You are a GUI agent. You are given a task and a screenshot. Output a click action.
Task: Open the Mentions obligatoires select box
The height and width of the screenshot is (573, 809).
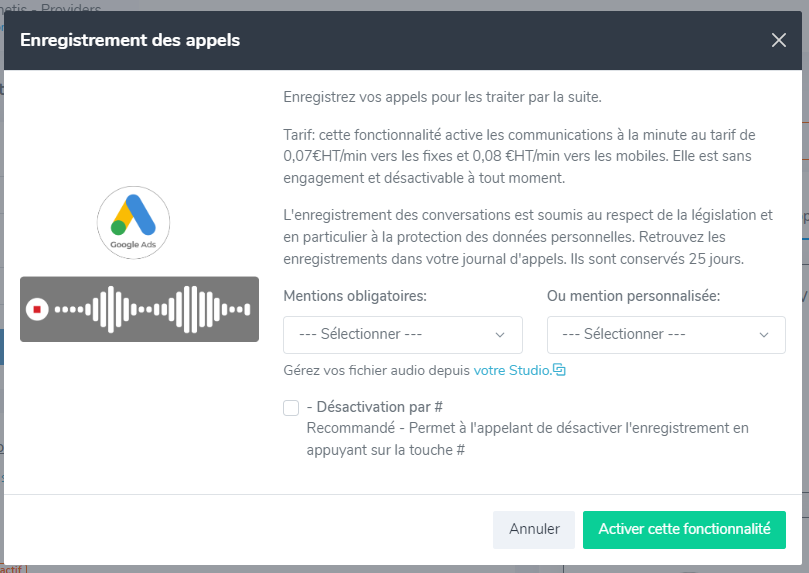tap(403, 335)
